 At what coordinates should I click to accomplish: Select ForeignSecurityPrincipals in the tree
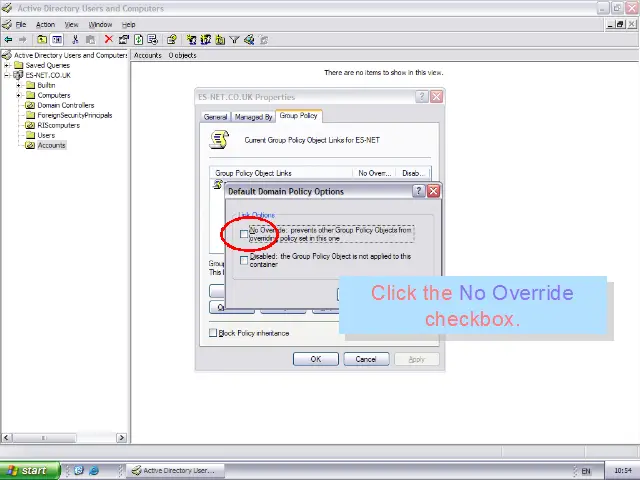(x=75, y=115)
